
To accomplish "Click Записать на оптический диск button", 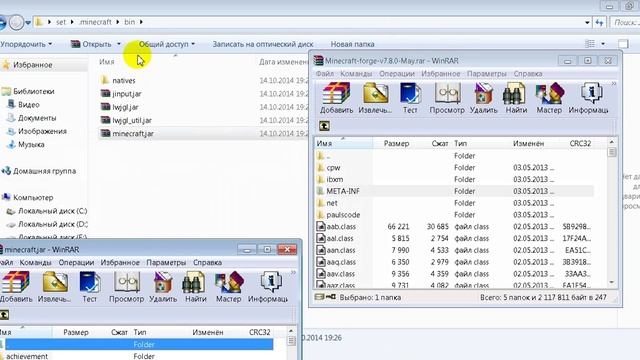I will click(263, 44).
